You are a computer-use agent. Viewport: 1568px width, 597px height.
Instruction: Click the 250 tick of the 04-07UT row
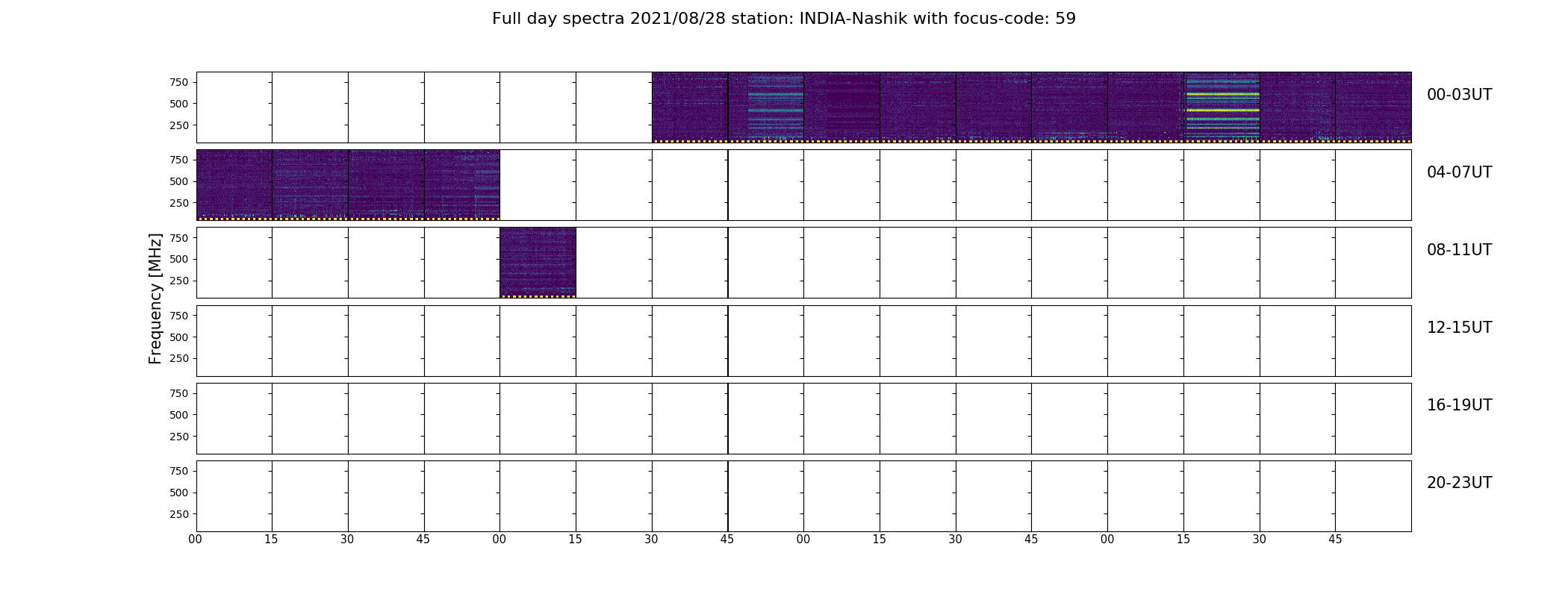179,203
